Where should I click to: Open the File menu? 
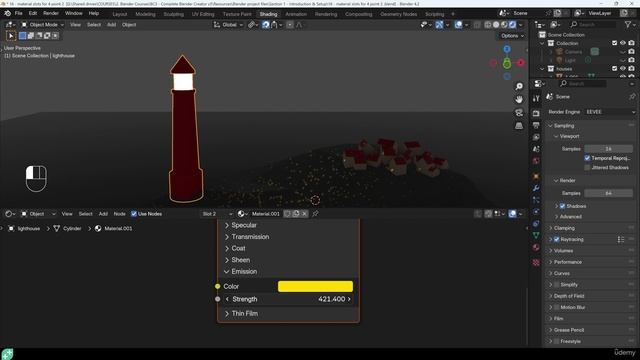click(x=18, y=13)
